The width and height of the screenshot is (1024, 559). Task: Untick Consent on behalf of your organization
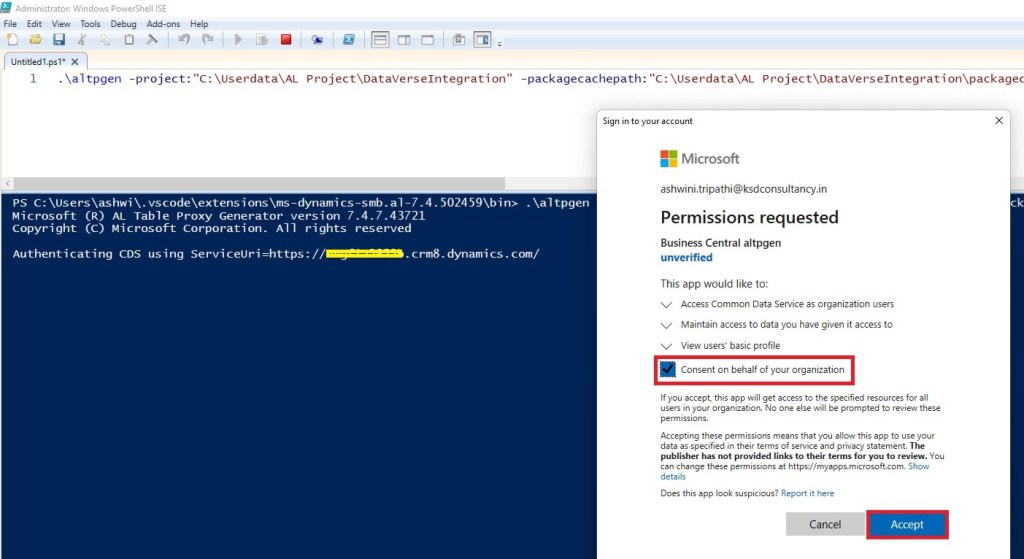pos(668,370)
